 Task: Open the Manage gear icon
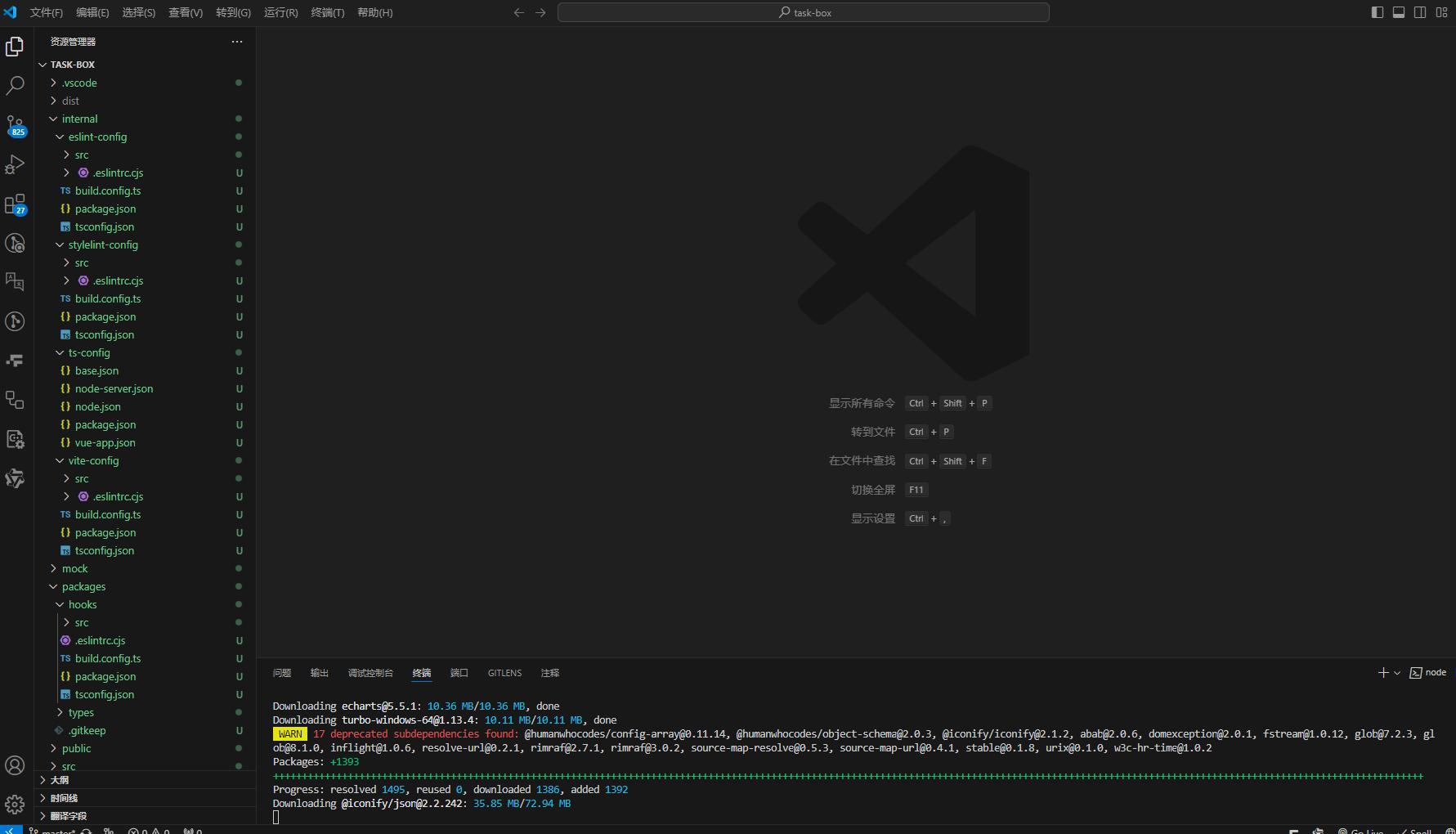tap(15, 805)
